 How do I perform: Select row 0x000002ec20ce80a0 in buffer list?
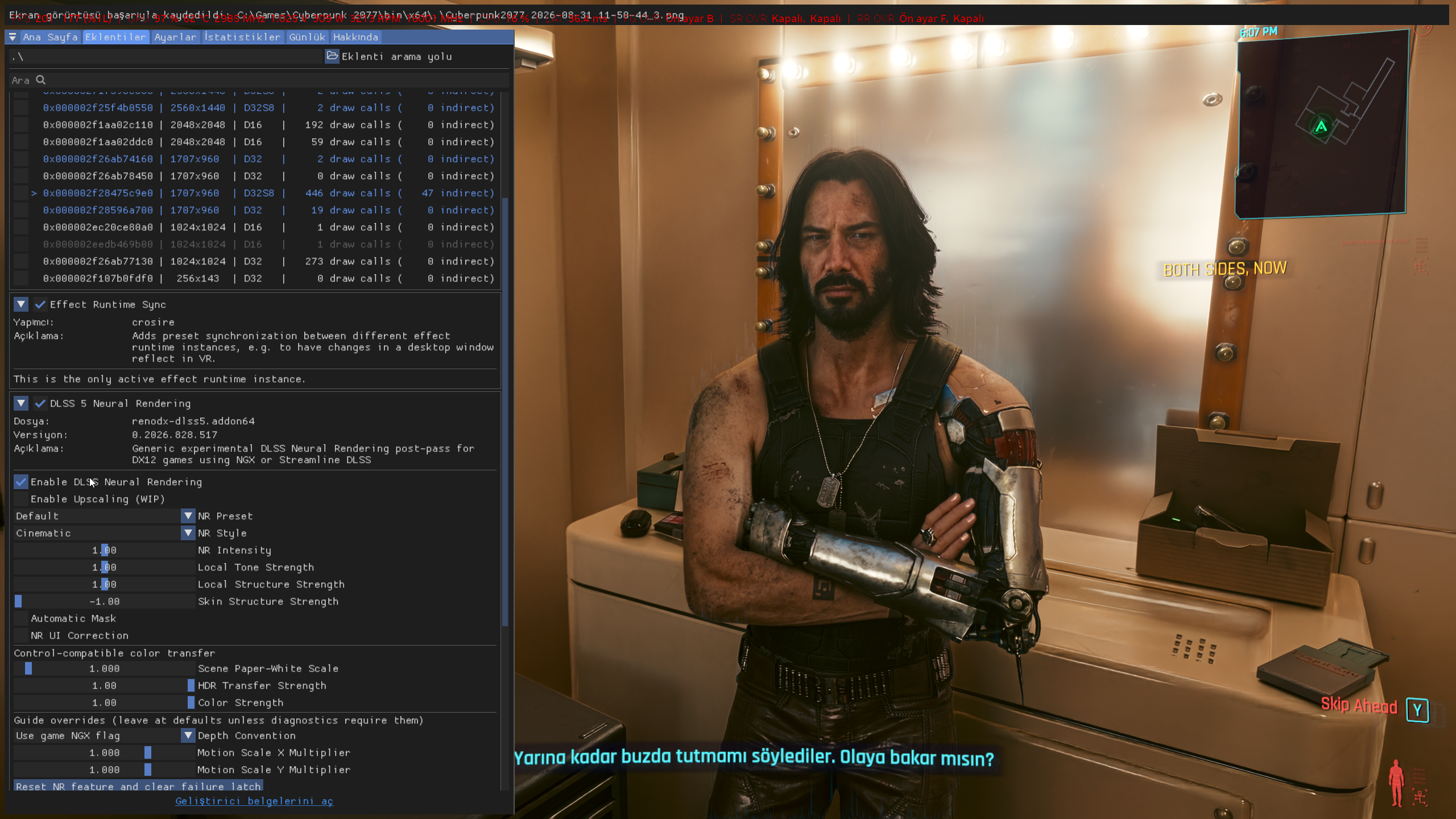(x=268, y=227)
